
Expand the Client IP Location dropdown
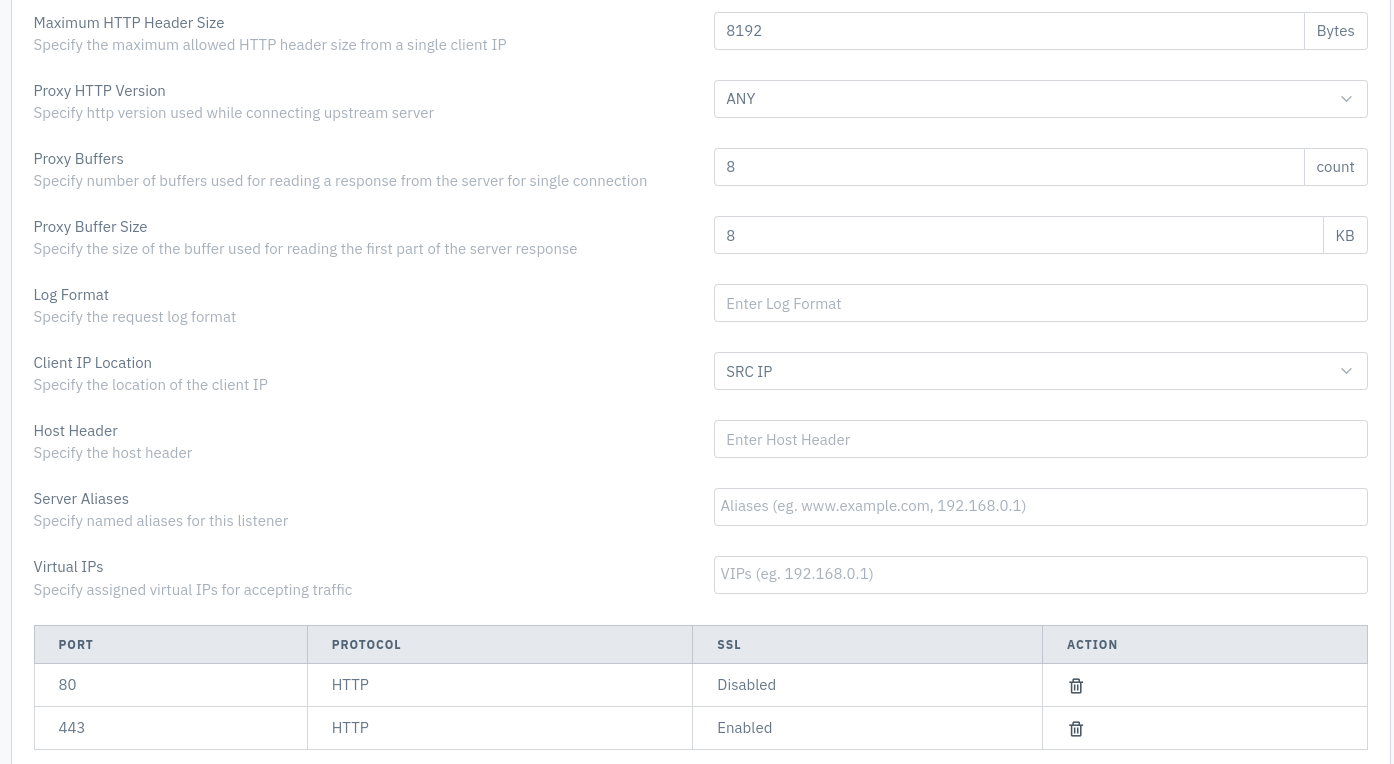(1040, 371)
